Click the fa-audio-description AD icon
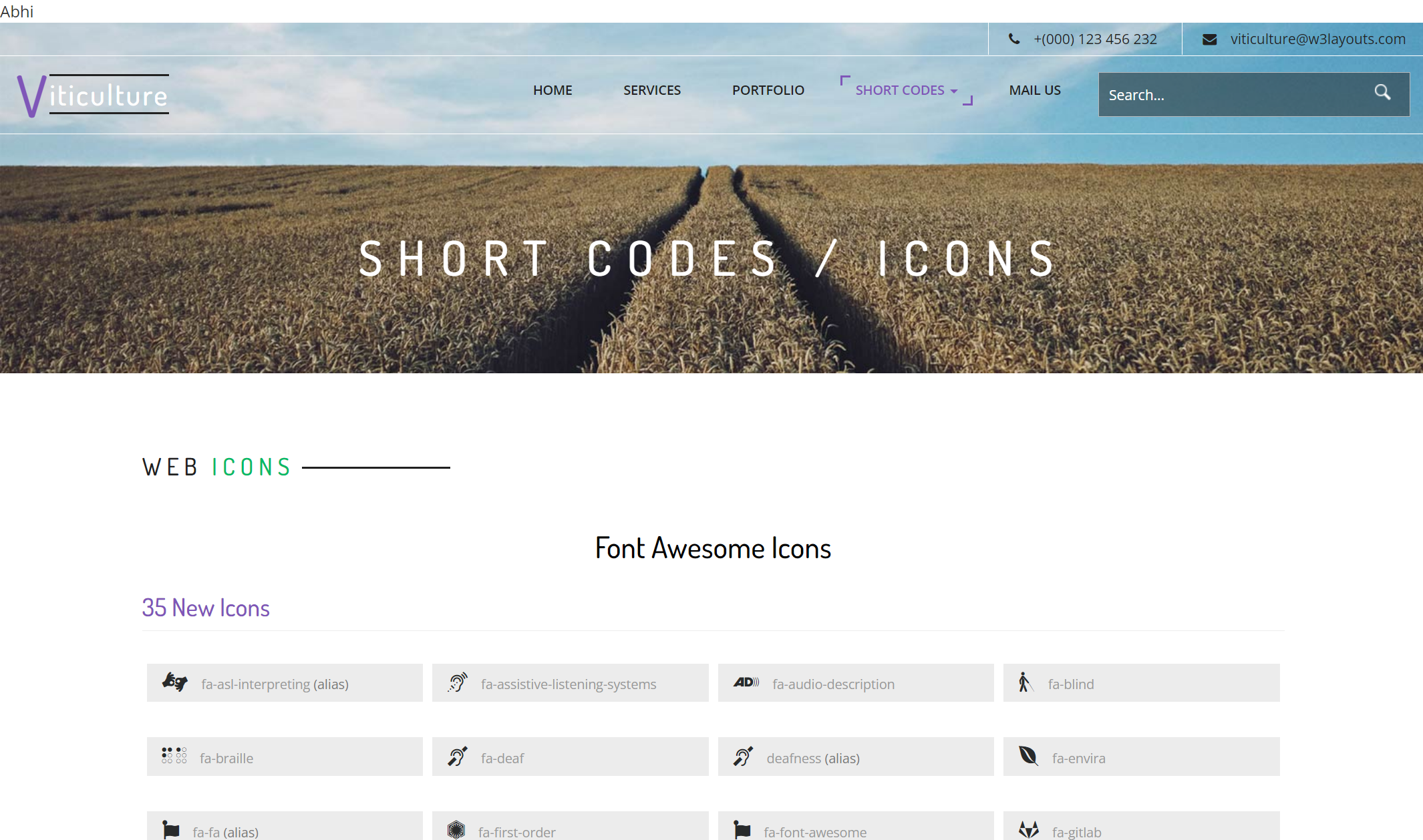Viewport: 1423px width, 840px height. point(746,682)
